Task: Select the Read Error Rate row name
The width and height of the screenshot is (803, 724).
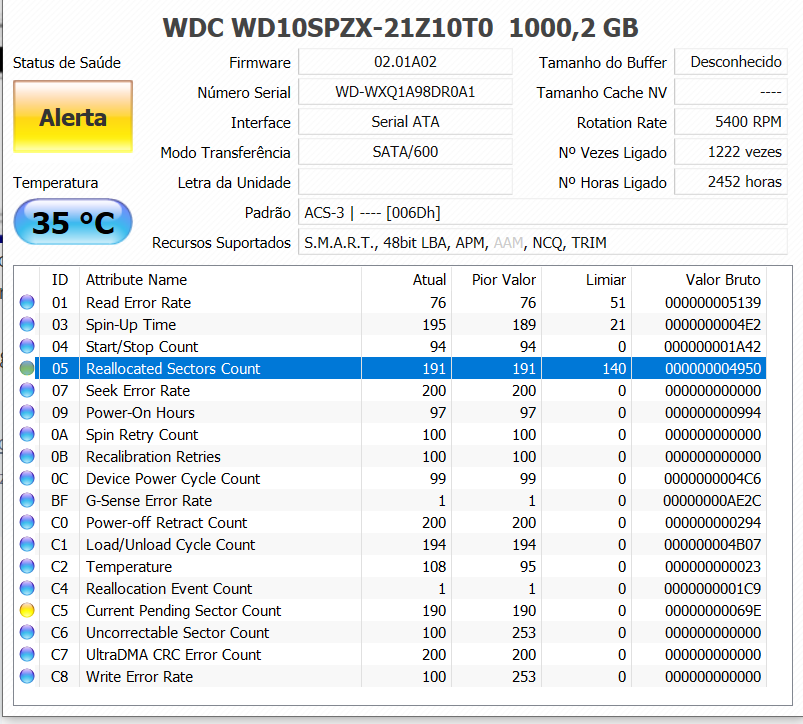Action: click(x=138, y=303)
